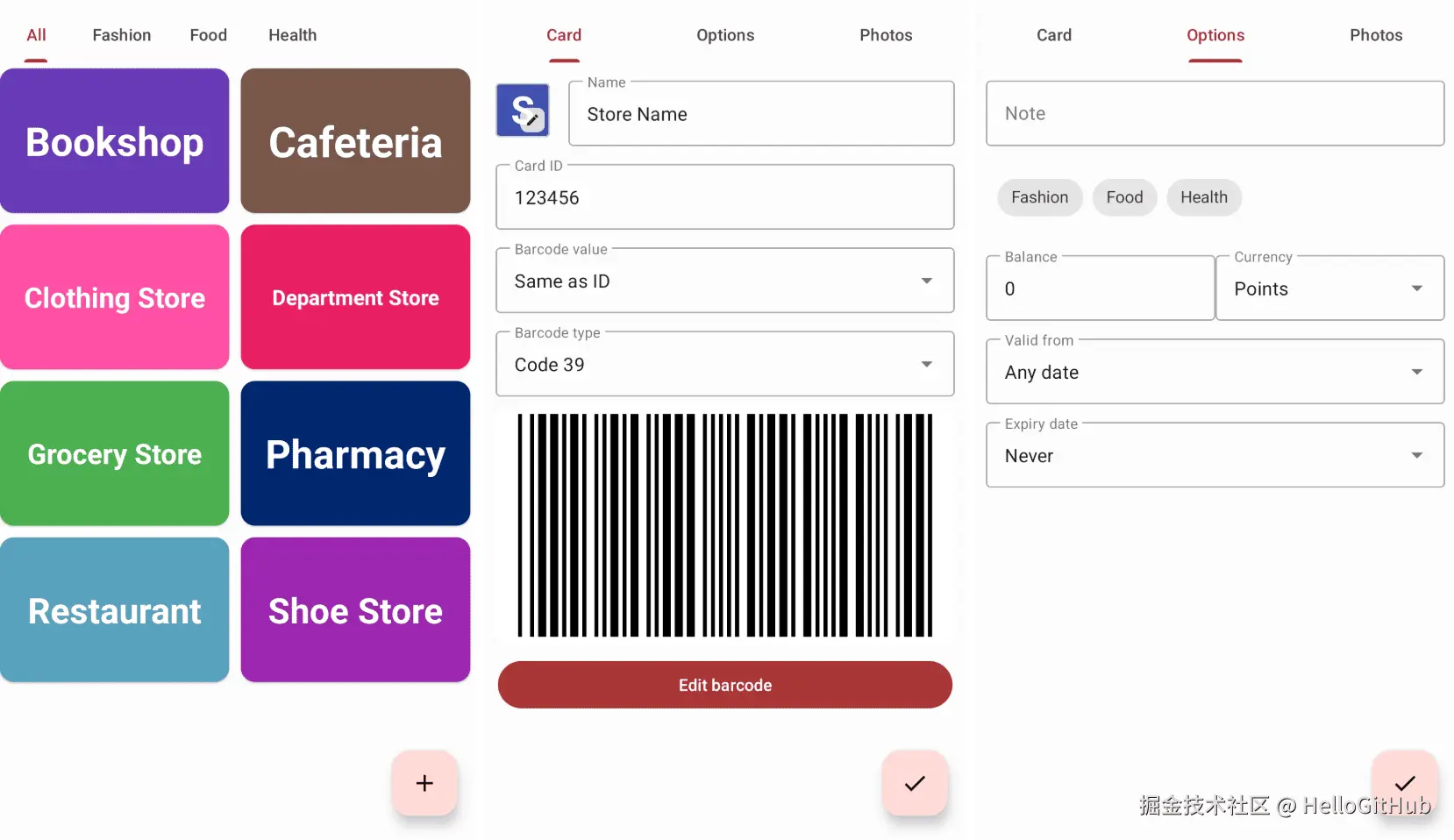Open the Currency Points dropdown
The width and height of the screenshot is (1454, 840).
tap(1329, 288)
